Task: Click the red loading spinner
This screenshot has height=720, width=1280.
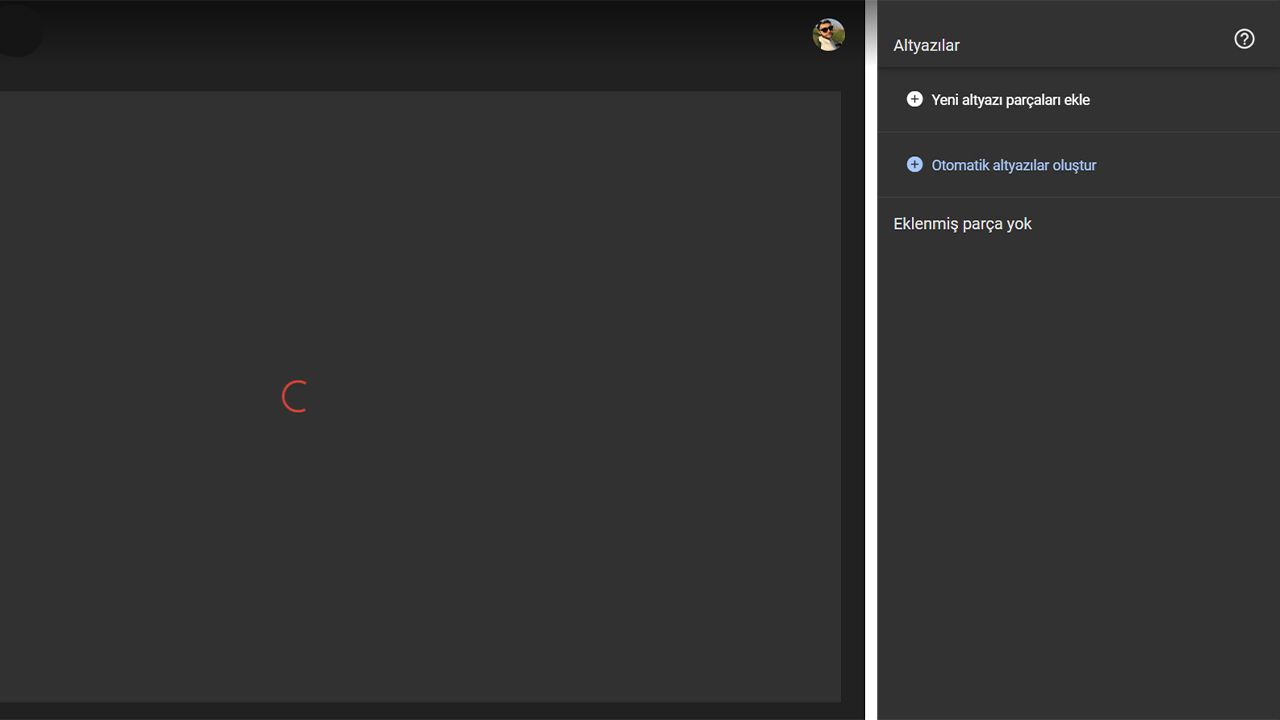Action: click(296, 397)
